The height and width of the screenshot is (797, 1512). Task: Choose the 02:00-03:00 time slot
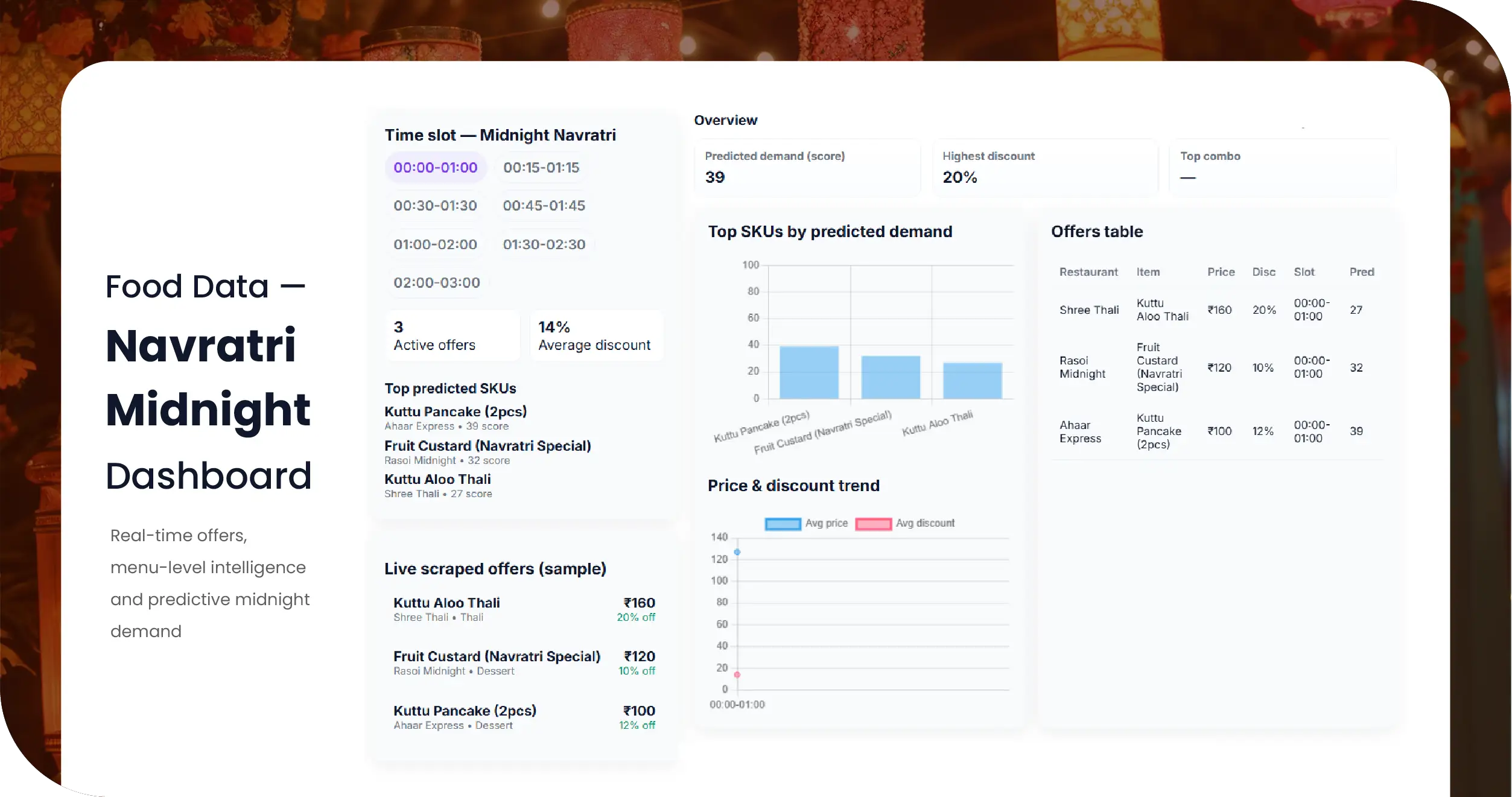(436, 283)
